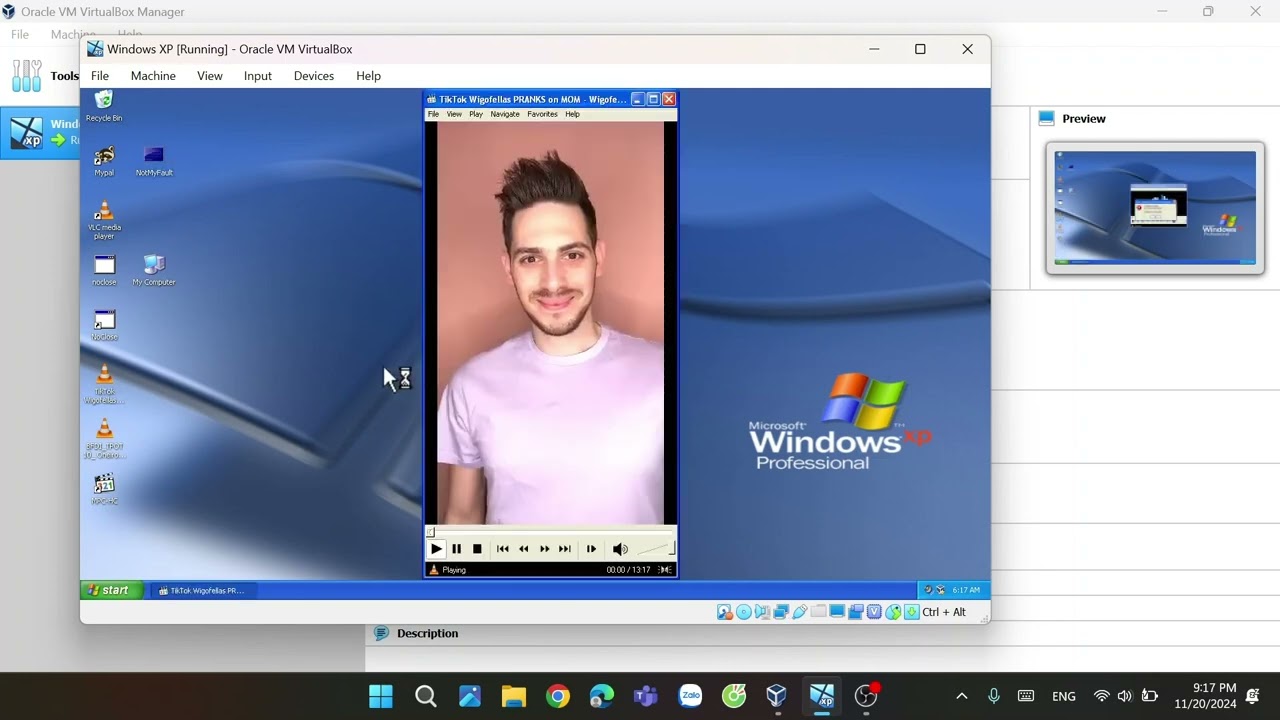Image resolution: width=1280 pixels, height=720 pixels.
Task: Click the optical disc icon in VM status bar
Action: (x=744, y=612)
